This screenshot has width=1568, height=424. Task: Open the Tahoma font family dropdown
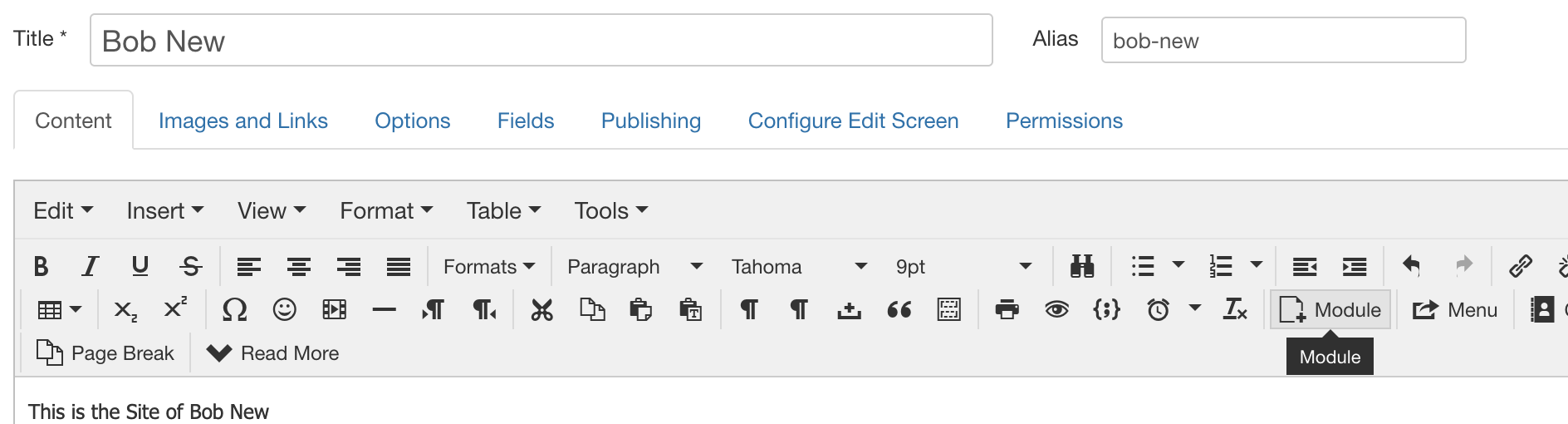click(x=800, y=266)
